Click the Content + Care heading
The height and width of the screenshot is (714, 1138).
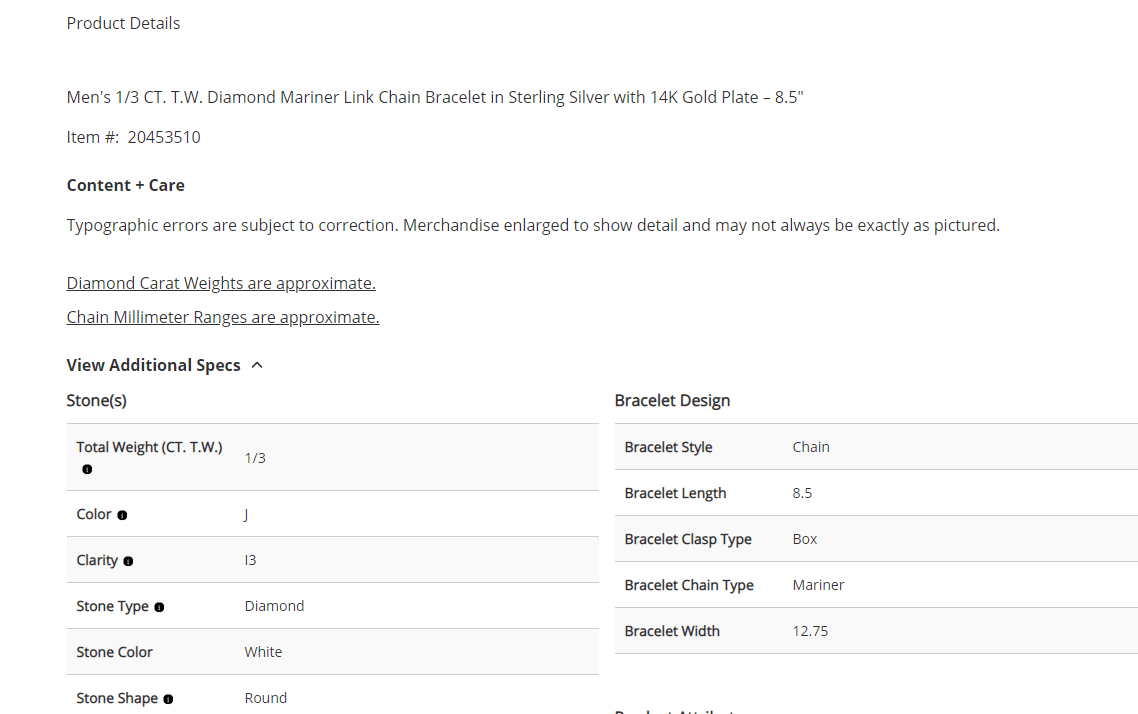126,185
